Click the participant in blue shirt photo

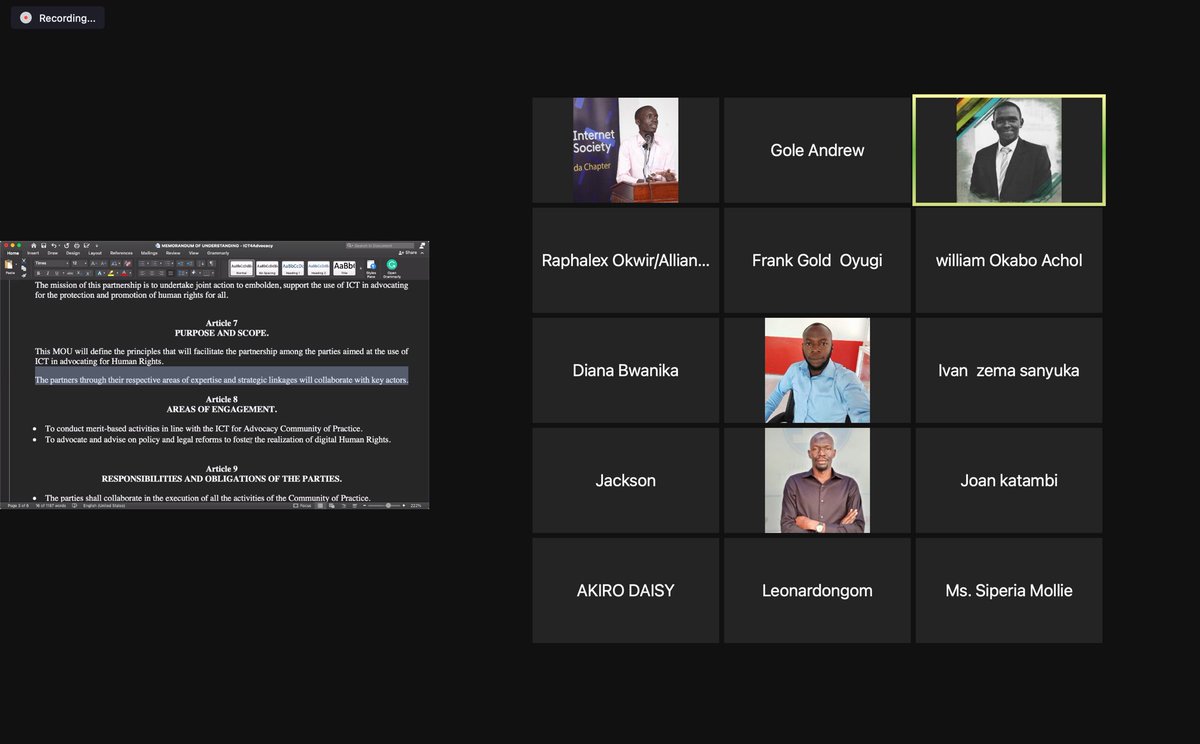point(817,370)
